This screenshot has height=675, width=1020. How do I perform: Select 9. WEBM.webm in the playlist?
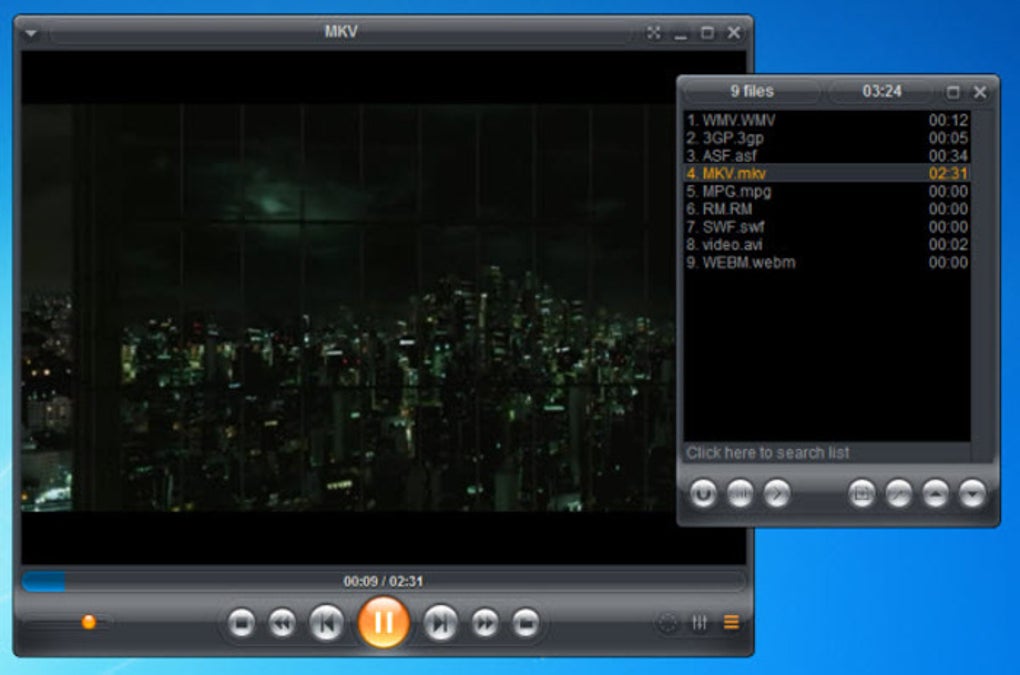tap(827, 262)
